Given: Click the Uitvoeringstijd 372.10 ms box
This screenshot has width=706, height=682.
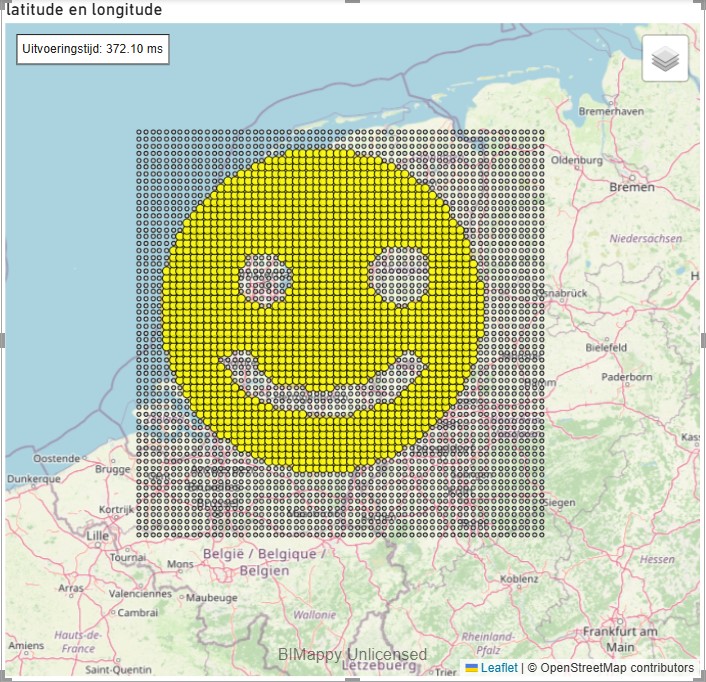Looking at the screenshot, I should click(x=93, y=49).
